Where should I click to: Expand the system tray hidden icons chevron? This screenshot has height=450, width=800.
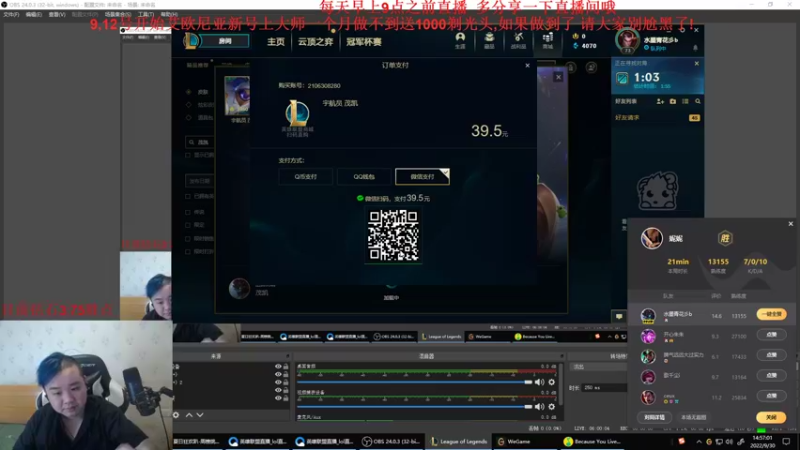[698, 442]
